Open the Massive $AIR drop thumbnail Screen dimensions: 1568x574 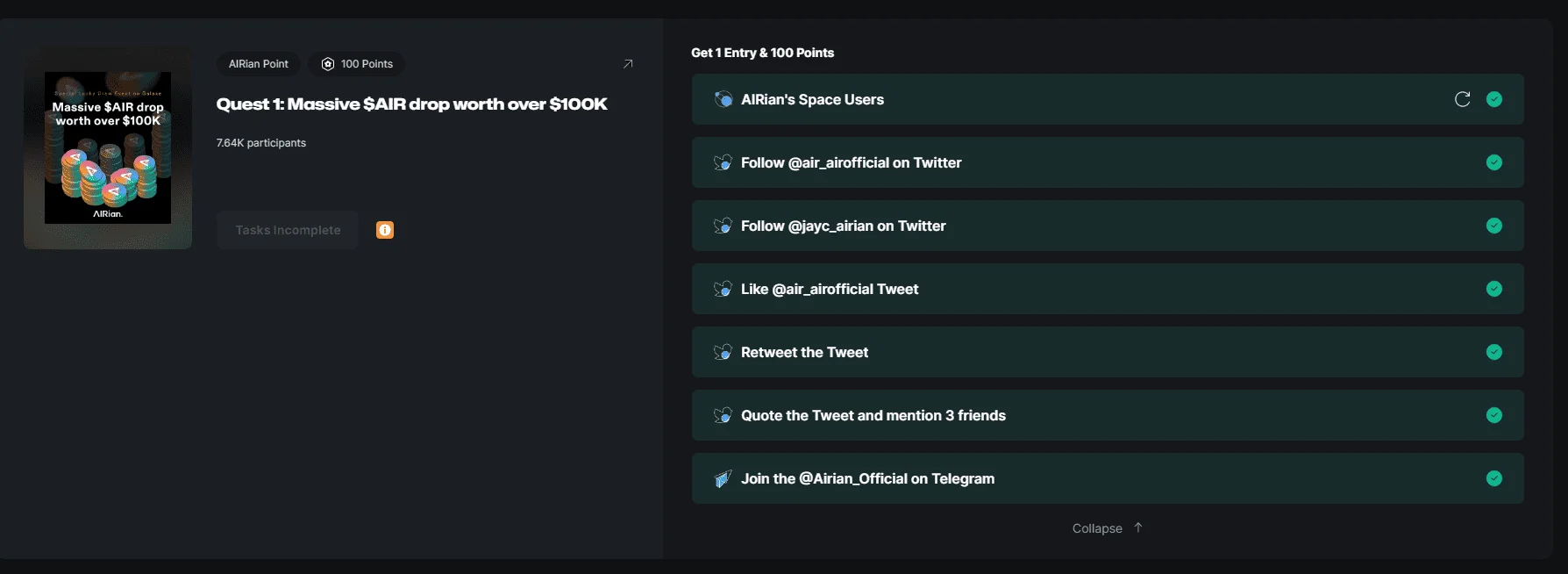coord(108,147)
